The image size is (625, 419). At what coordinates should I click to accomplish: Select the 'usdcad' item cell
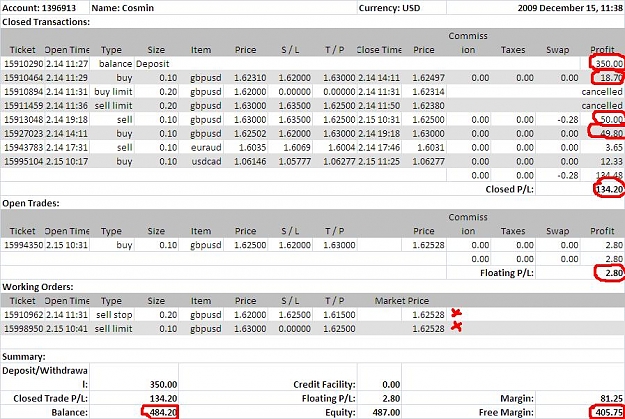pos(206,161)
